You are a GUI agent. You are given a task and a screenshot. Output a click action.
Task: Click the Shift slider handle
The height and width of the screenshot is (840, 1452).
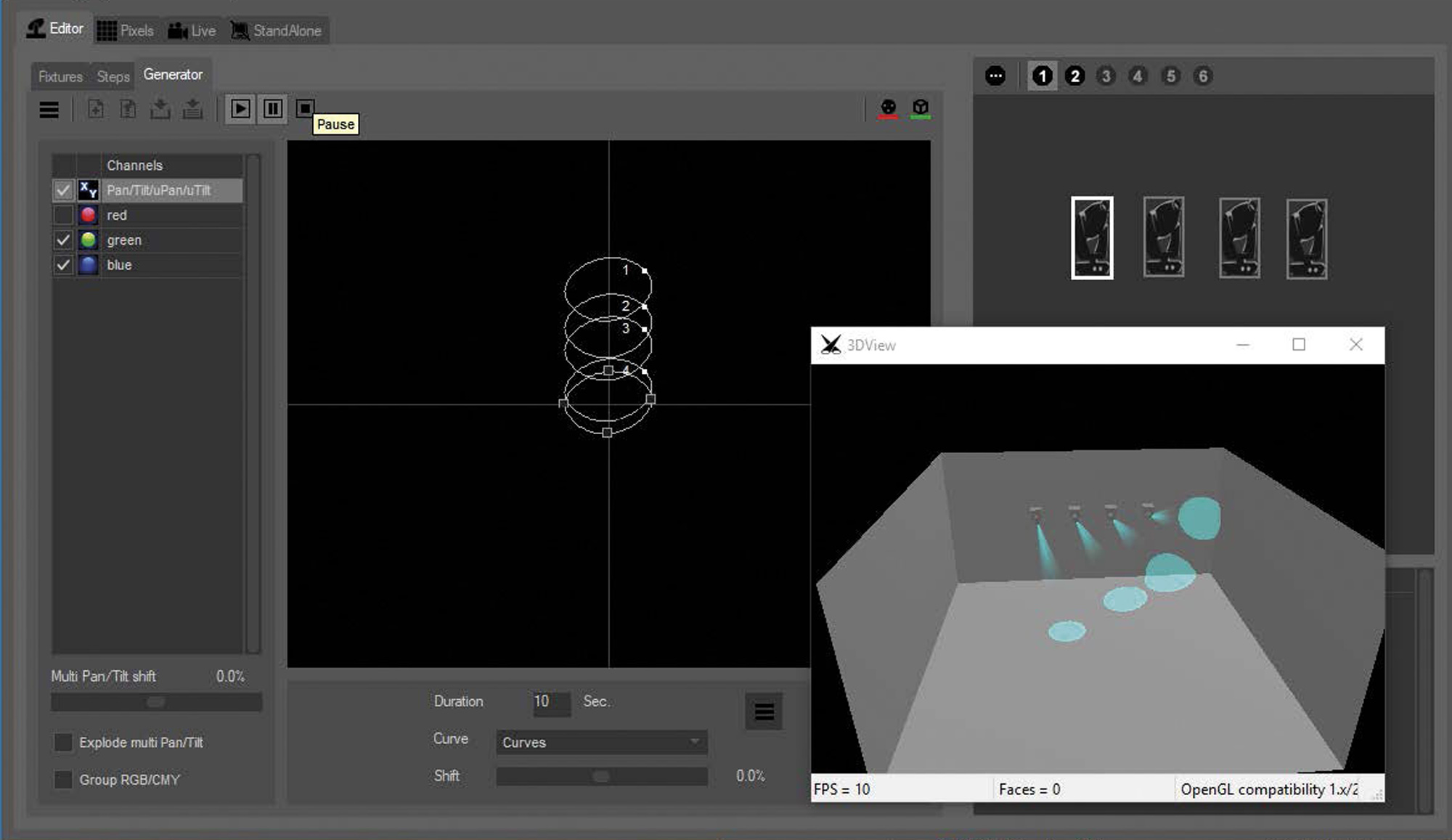click(x=601, y=776)
